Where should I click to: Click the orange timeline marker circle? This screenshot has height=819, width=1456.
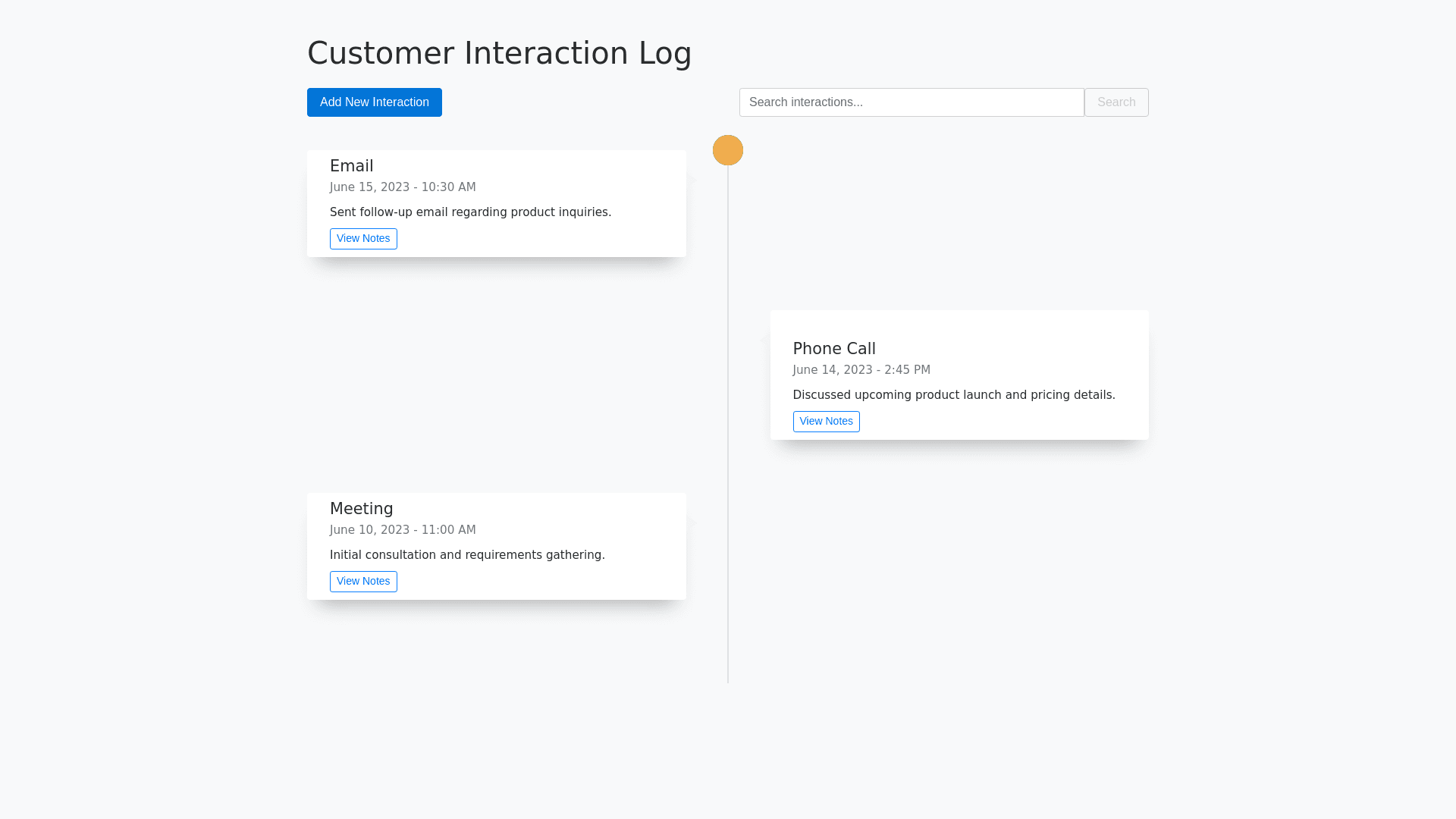[x=727, y=150]
